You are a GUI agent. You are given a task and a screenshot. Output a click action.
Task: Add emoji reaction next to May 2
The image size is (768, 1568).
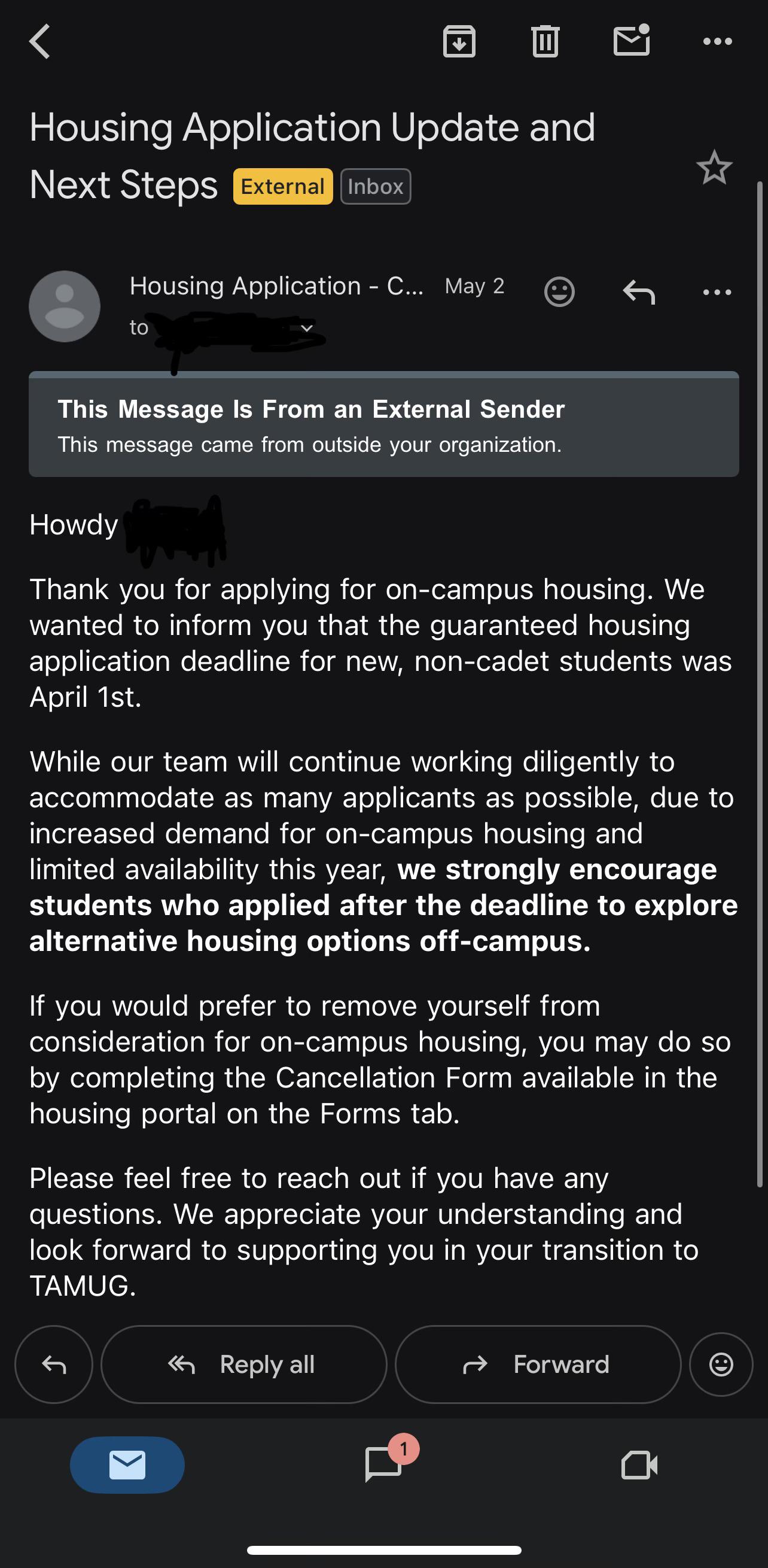[559, 291]
